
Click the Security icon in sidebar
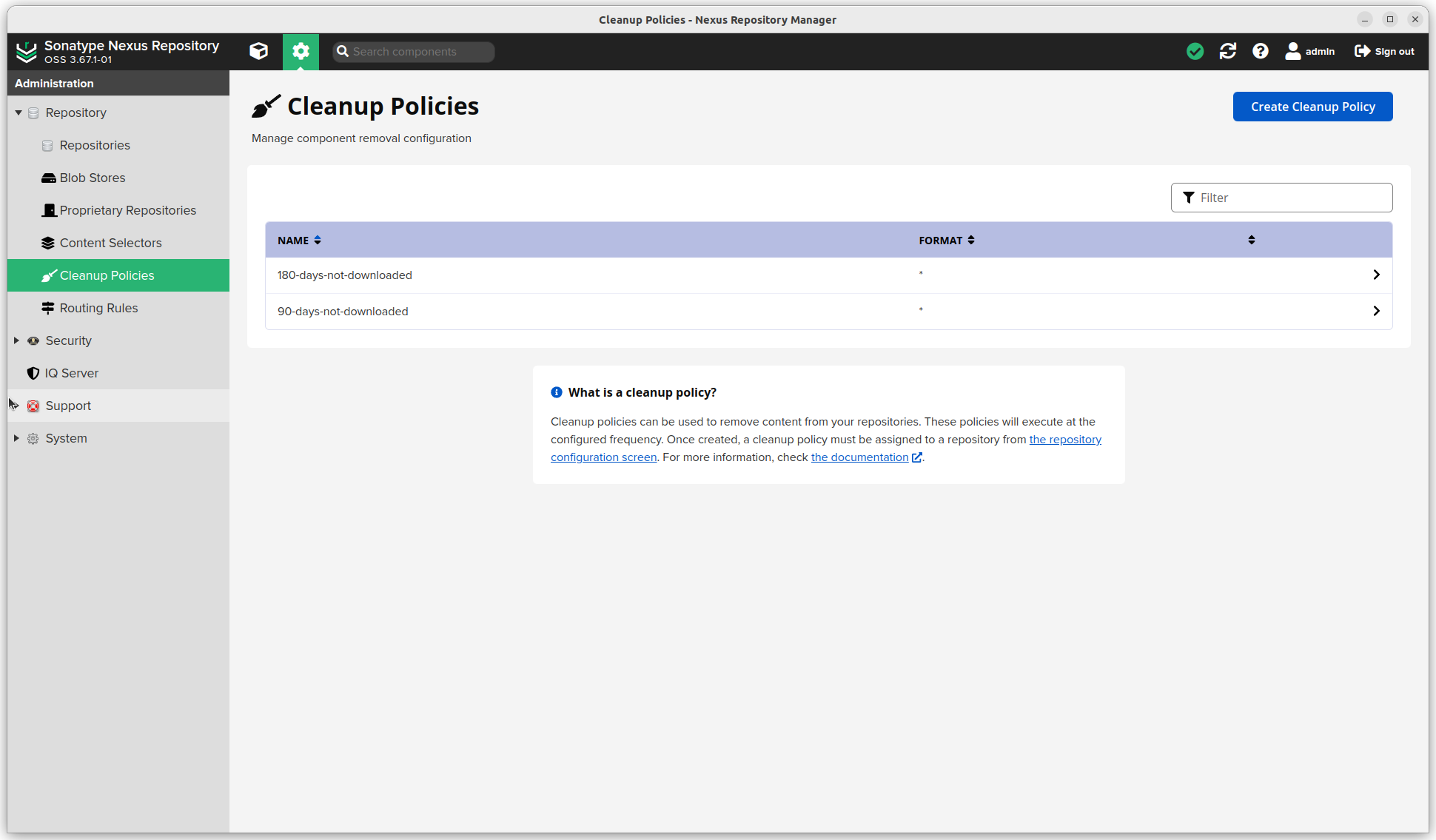pyautogui.click(x=33, y=341)
